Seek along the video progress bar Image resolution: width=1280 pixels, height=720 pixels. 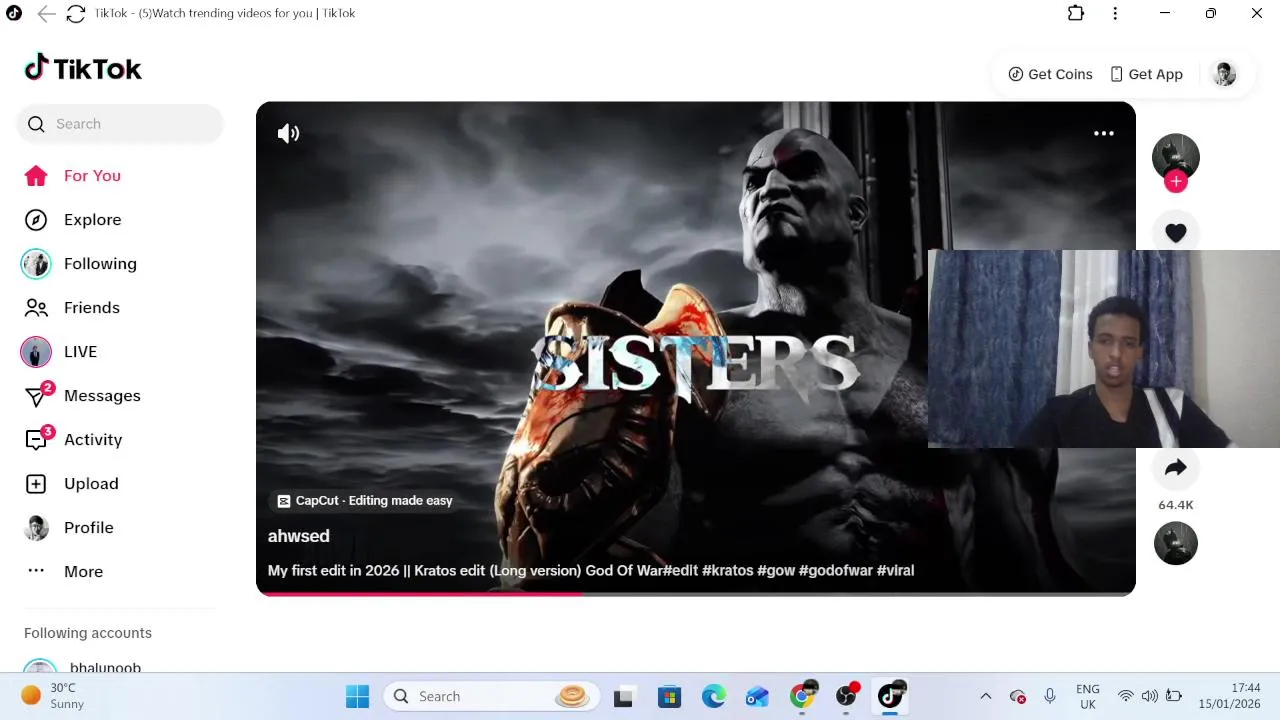696,594
